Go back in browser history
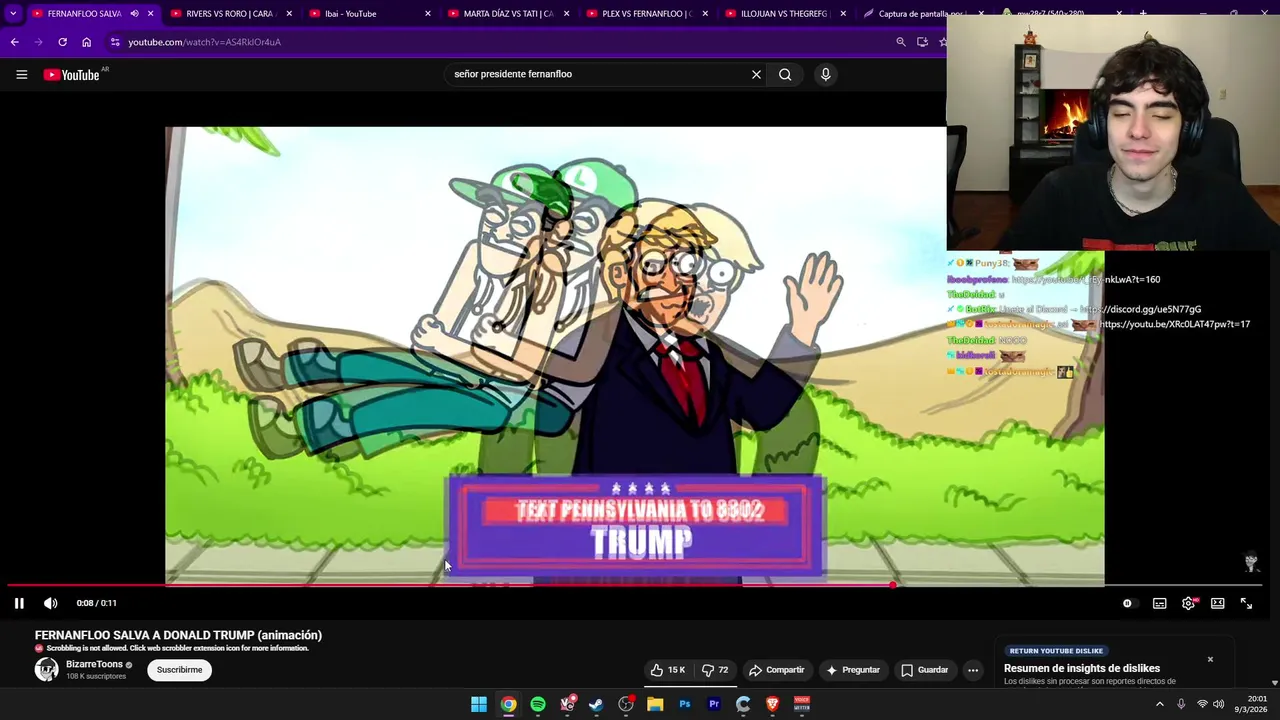 (14, 42)
